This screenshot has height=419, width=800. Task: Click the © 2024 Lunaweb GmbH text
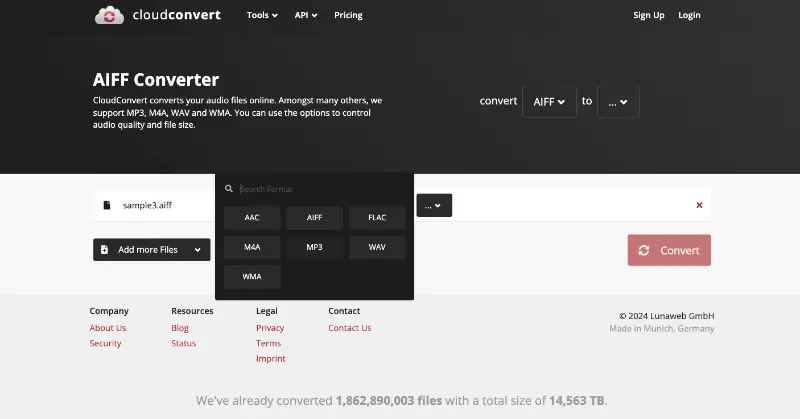pos(667,316)
